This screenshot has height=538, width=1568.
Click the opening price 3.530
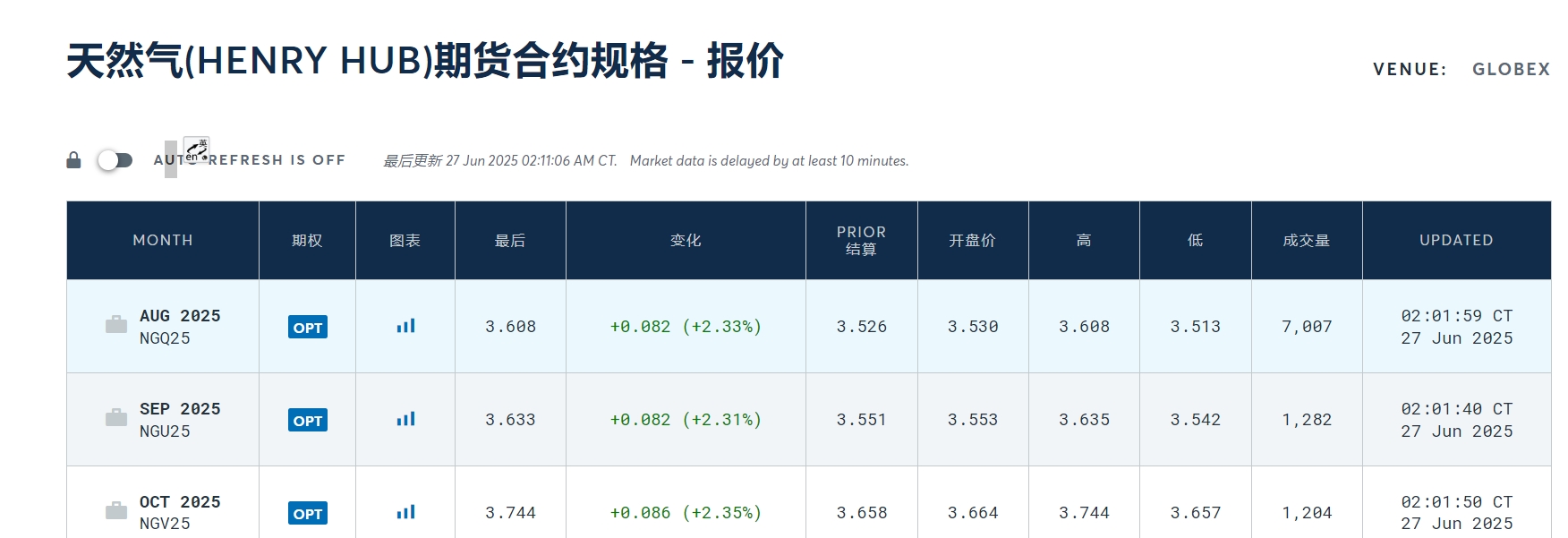point(973,327)
